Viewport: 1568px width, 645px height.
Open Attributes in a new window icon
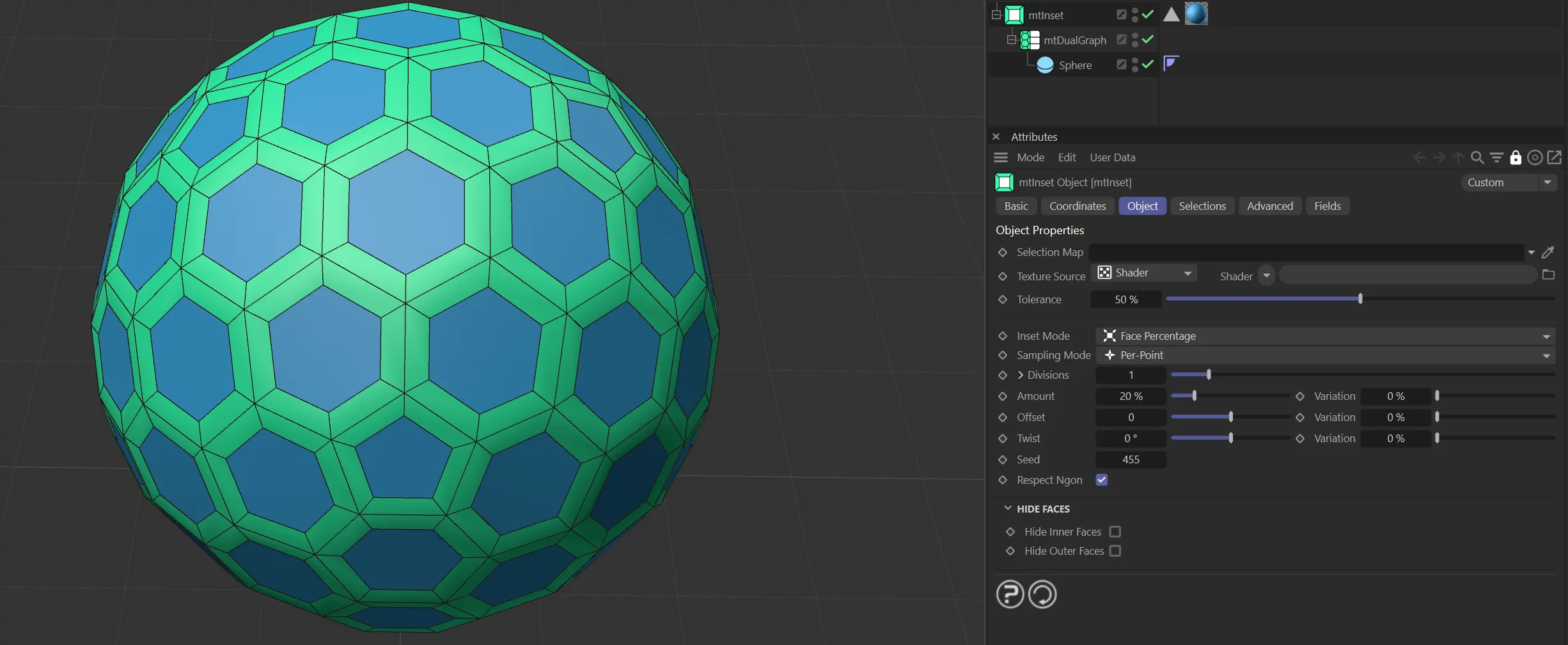[x=1554, y=157]
